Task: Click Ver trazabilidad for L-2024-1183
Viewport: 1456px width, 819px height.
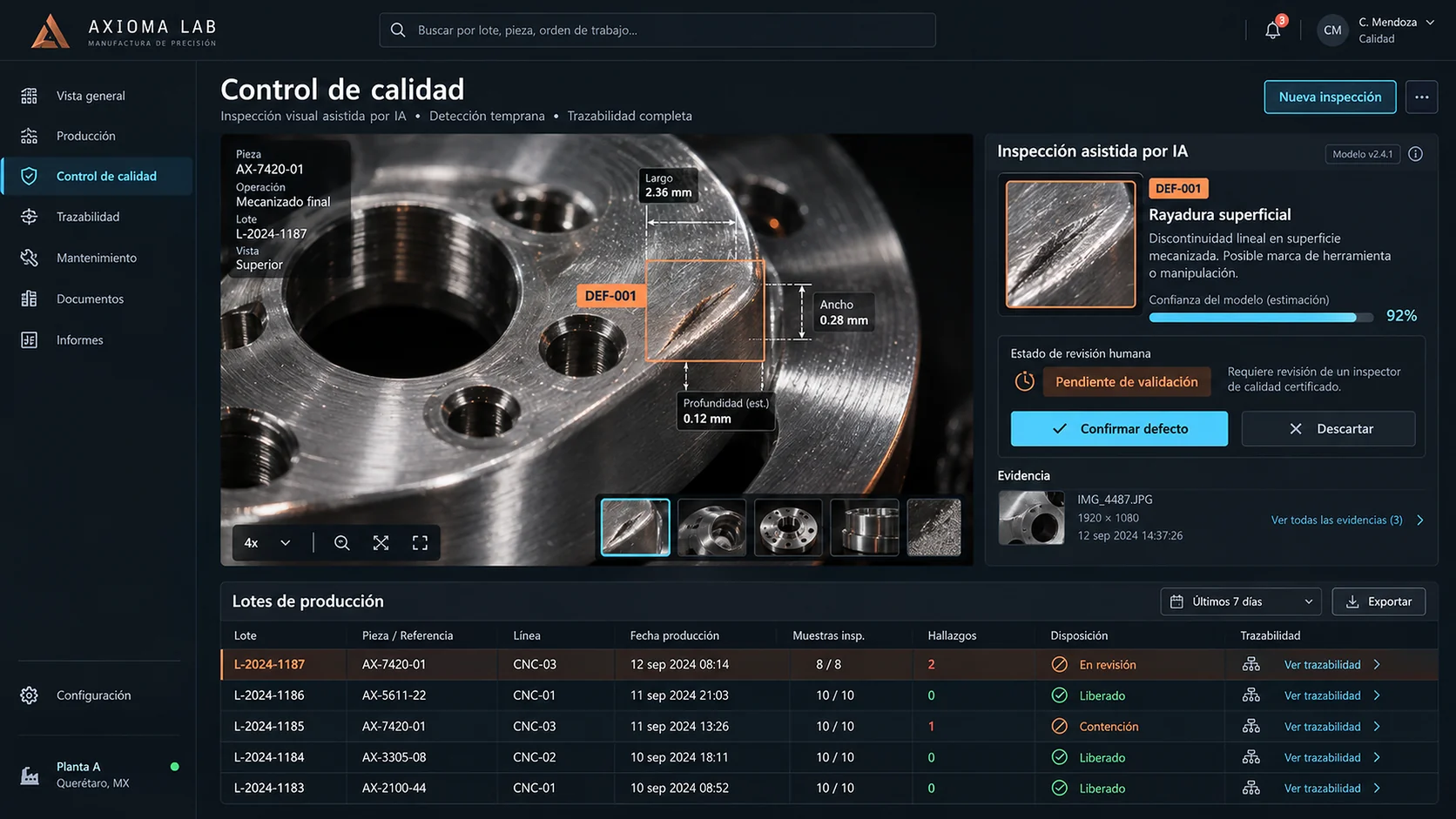Action: (x=1322, y=789)
